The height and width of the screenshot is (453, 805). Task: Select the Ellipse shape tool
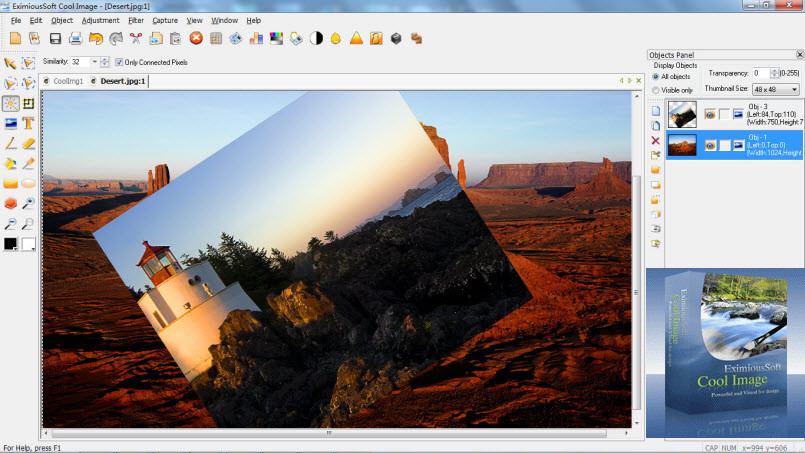(x=28, y=184)
